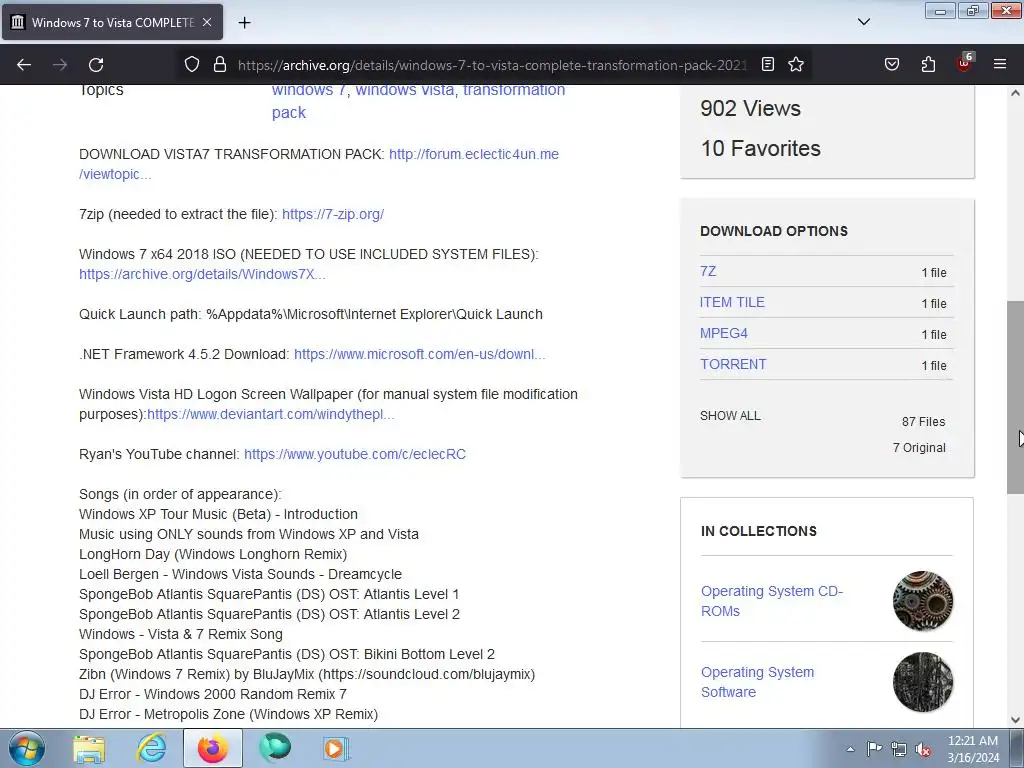Reload the page with the refresh icon

click(x=96, y=65)
